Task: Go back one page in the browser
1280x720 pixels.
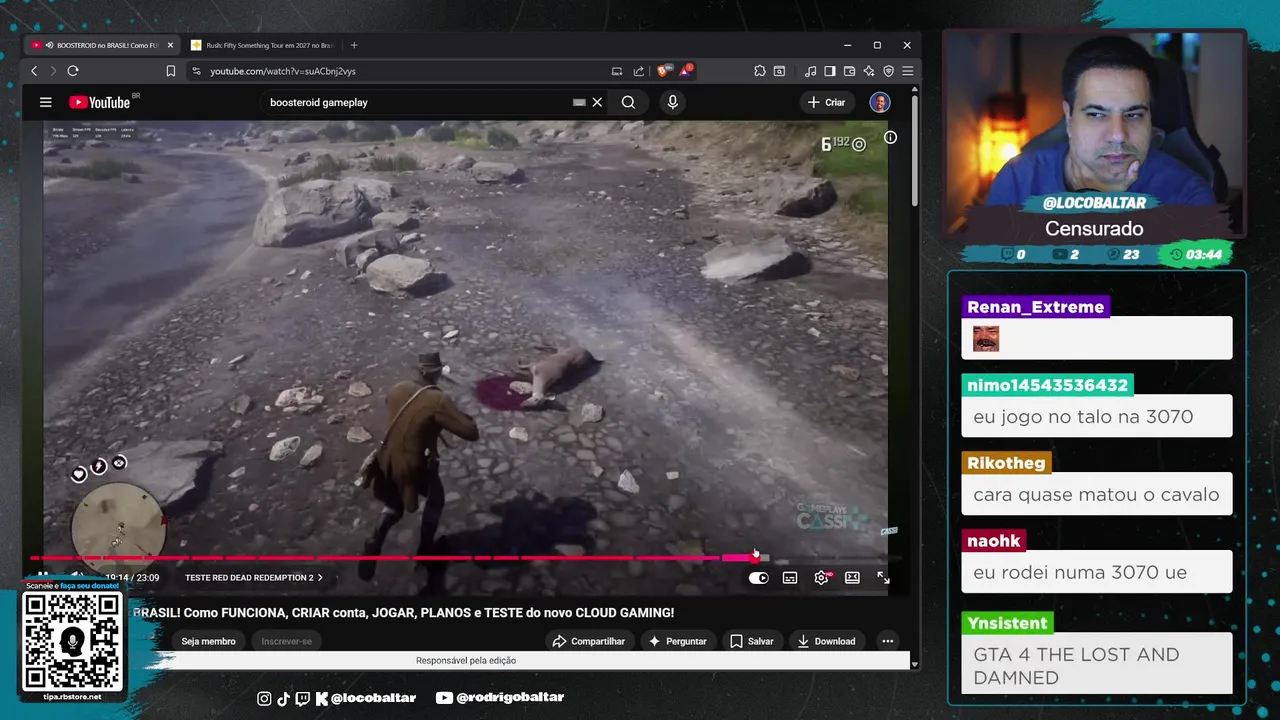Action: point(34,71)
